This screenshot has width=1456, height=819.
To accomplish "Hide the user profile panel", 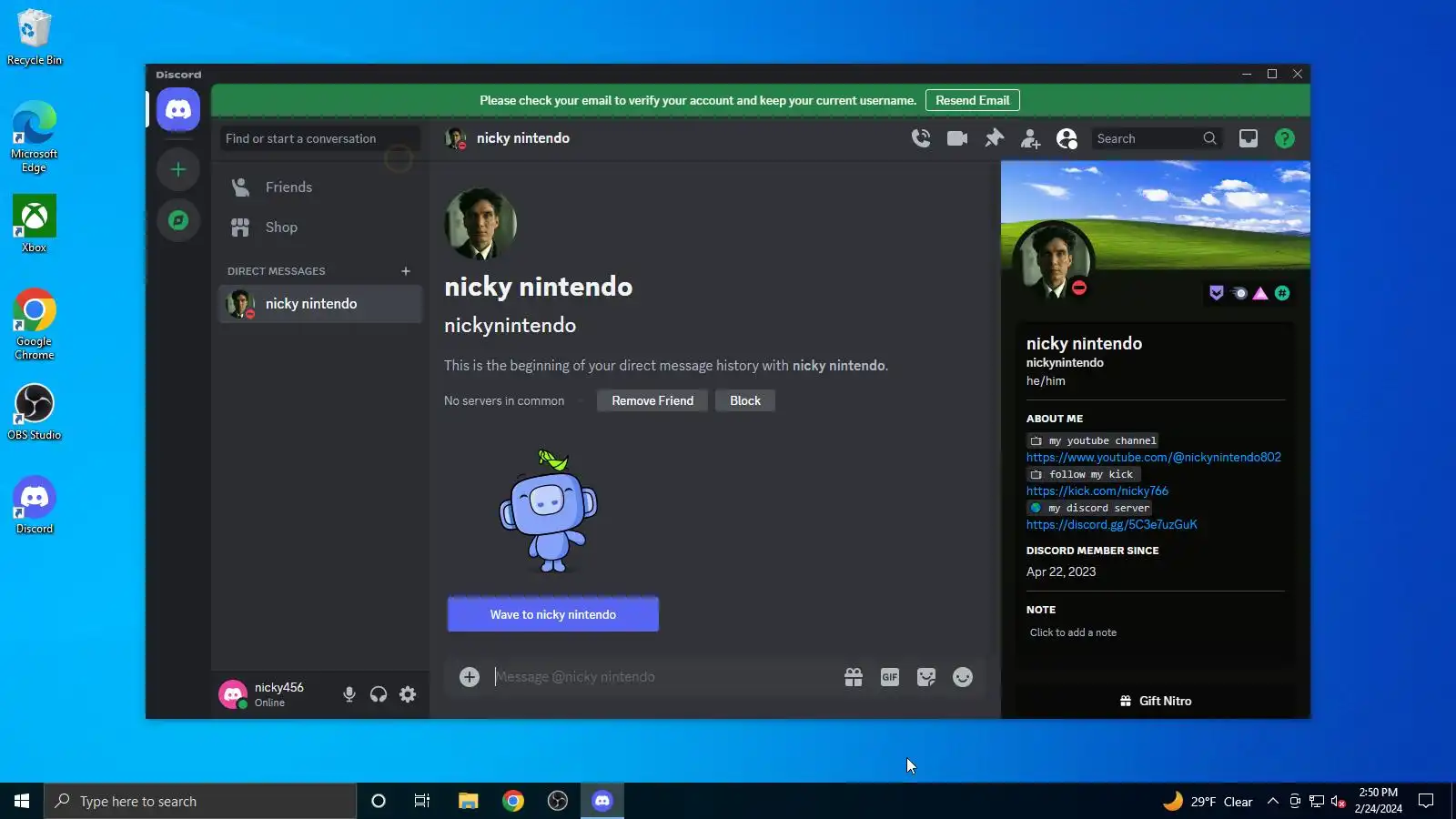I will point(1067,138).
